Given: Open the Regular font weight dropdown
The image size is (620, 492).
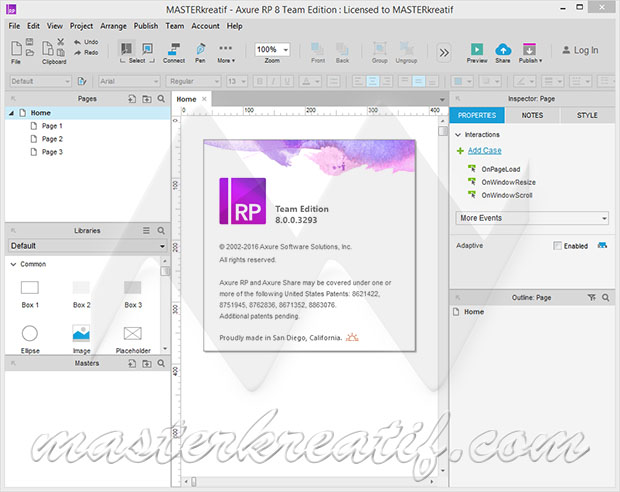Looking at the screenshot, I should pyautogui.click(x=193, y=81).
